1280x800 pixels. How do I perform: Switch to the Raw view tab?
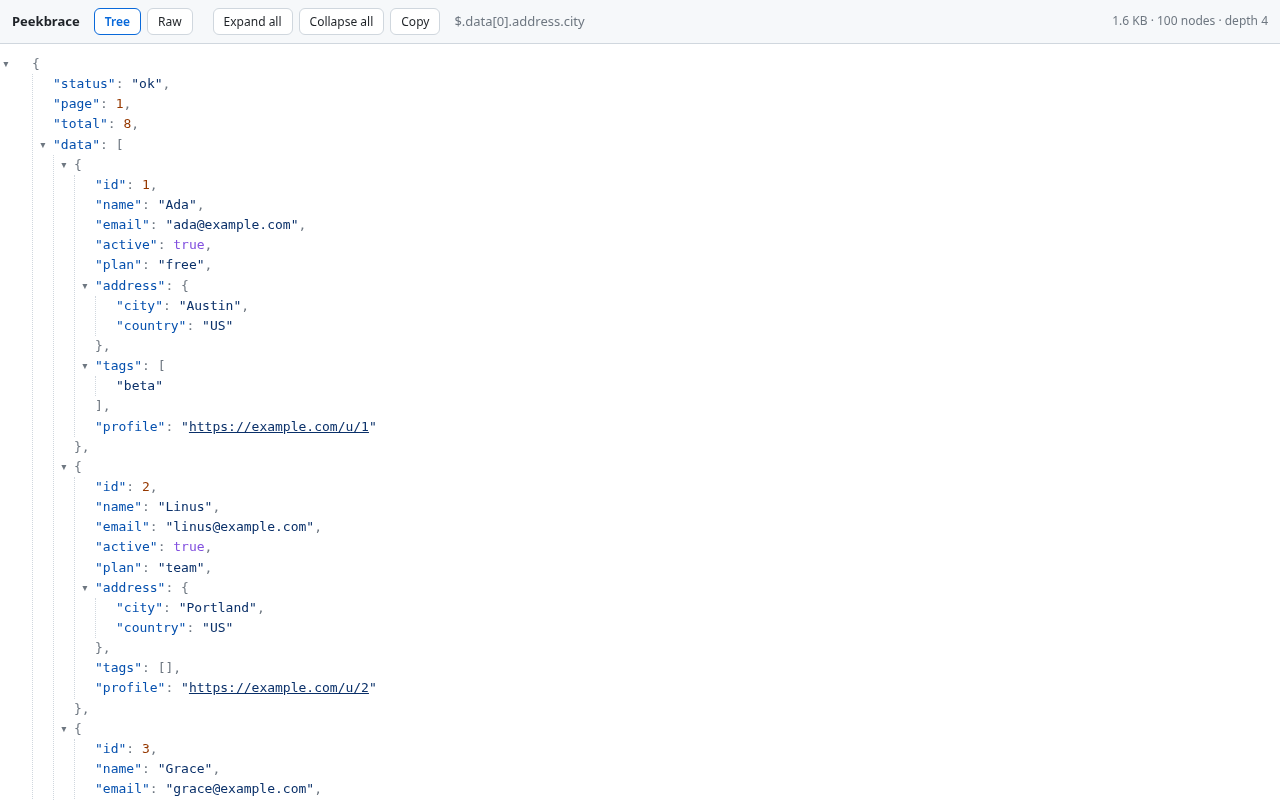170,22
